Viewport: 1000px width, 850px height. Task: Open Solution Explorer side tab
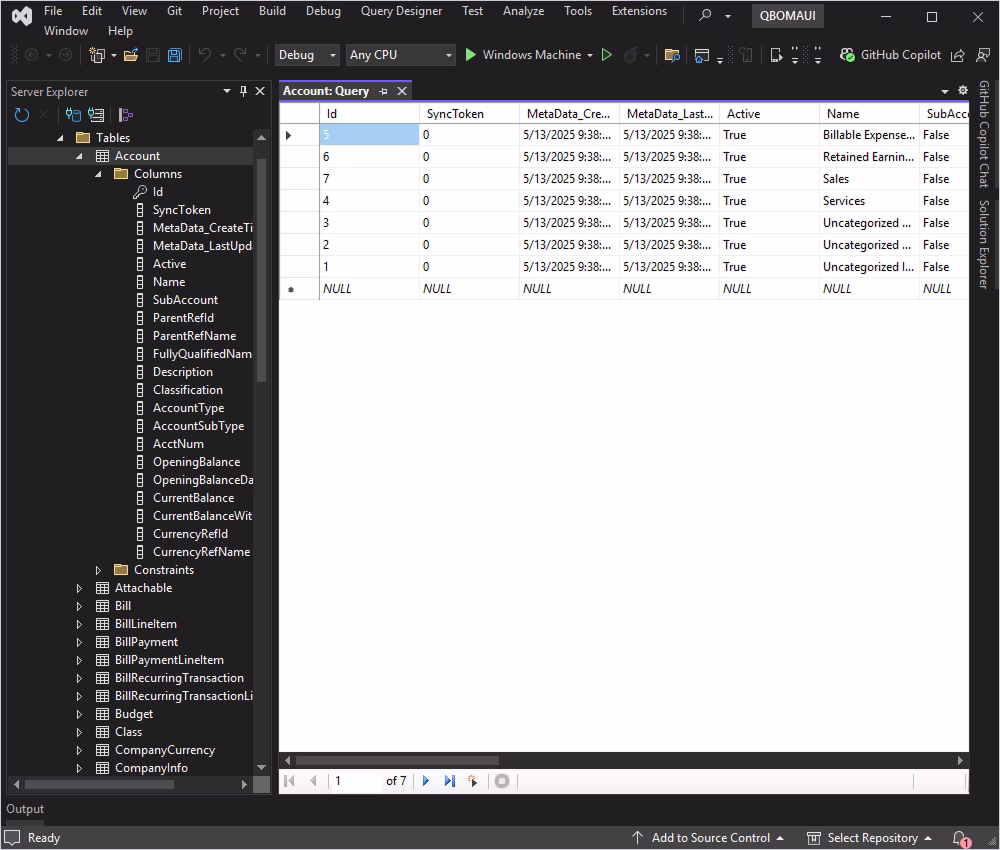[x=984, y=244]
